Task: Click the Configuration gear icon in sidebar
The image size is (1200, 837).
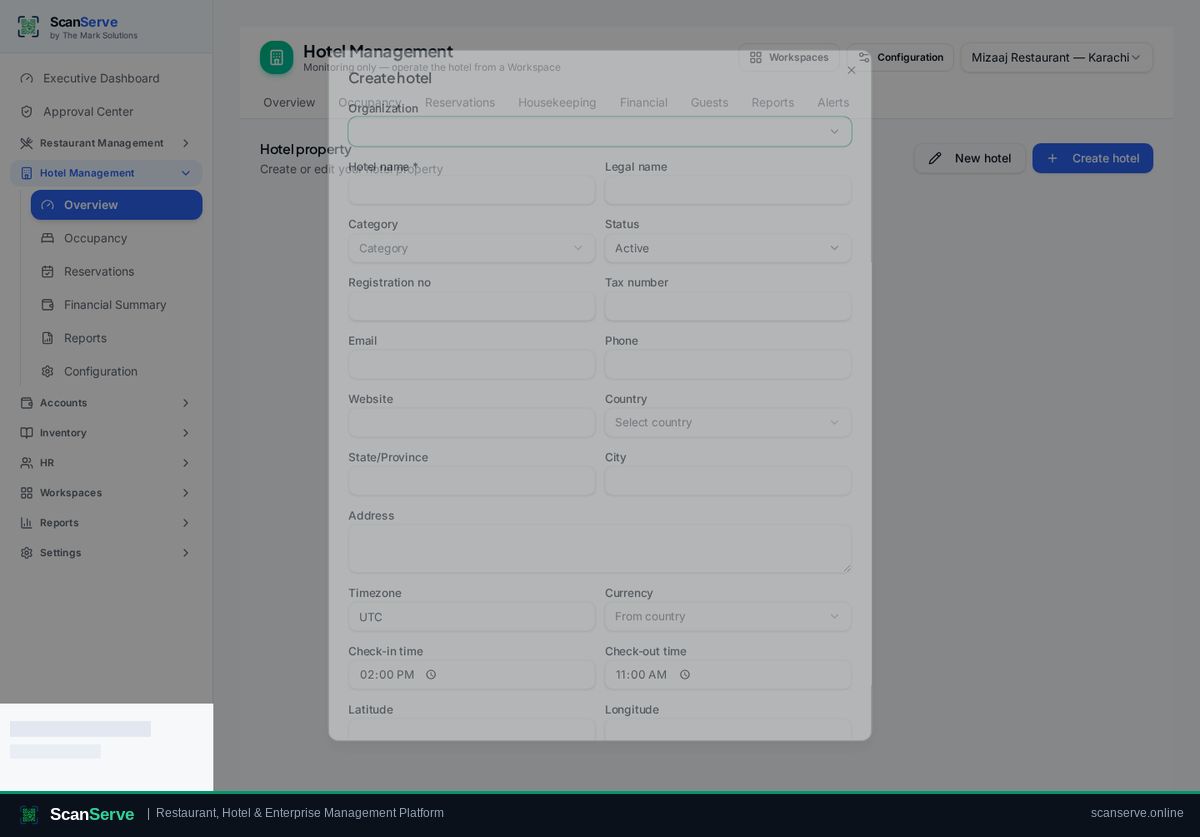Action: click(x=47, y=371)
